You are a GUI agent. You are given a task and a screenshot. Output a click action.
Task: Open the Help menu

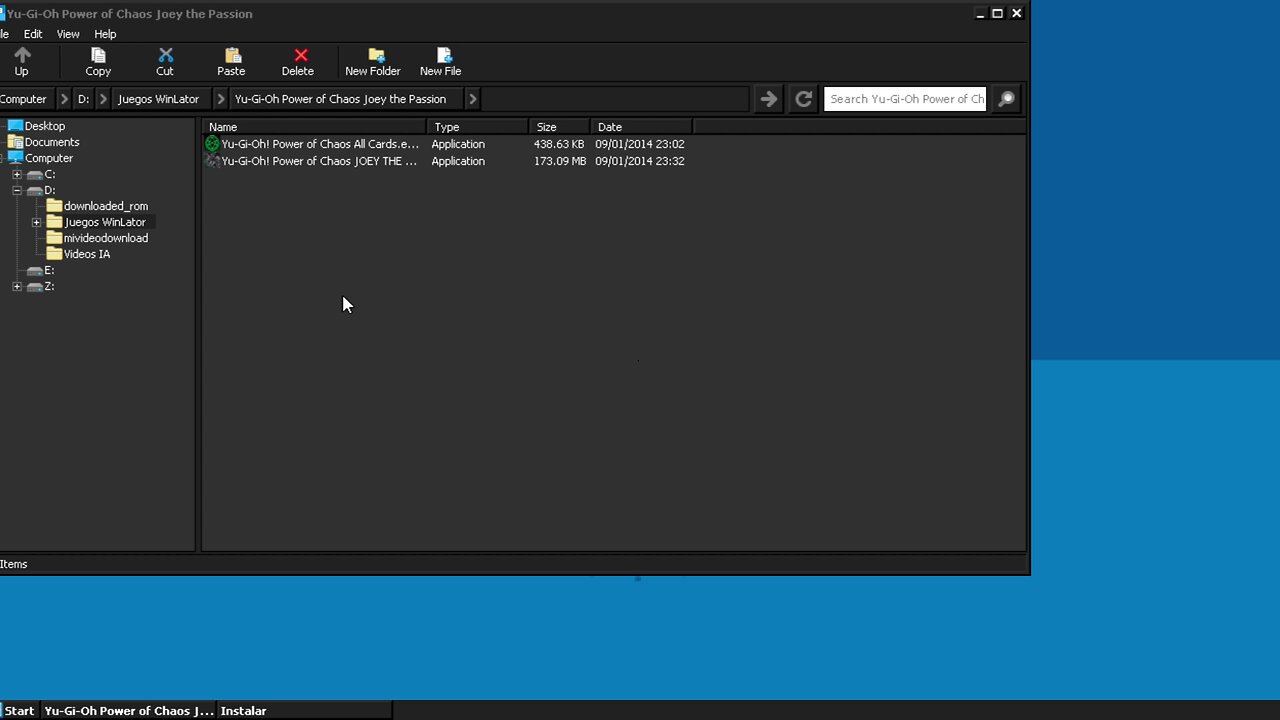tap(105, 34)
